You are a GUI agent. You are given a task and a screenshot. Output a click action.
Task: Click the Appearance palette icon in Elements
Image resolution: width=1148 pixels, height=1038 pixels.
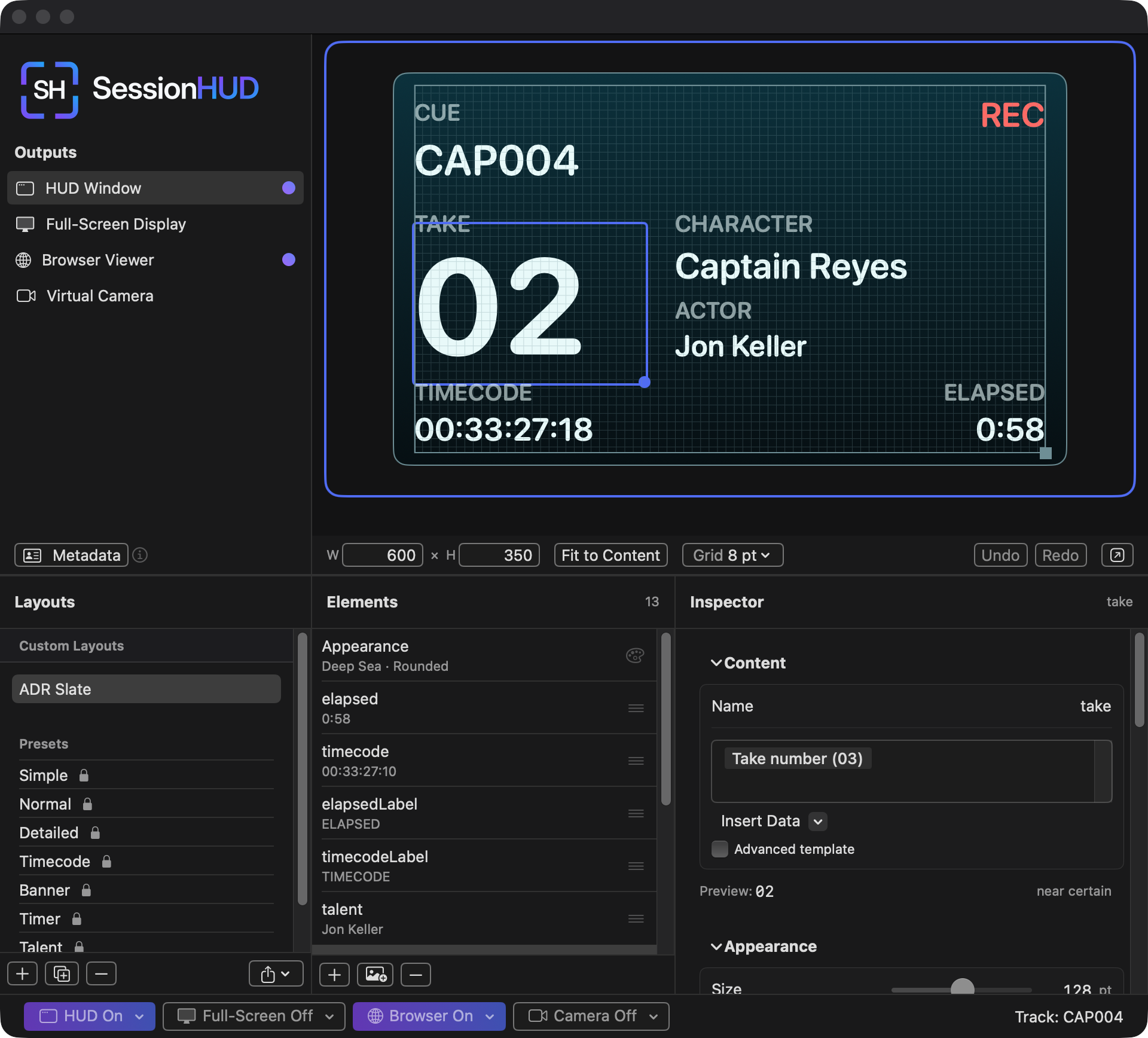pyautogui.click(x=635, y=655)
